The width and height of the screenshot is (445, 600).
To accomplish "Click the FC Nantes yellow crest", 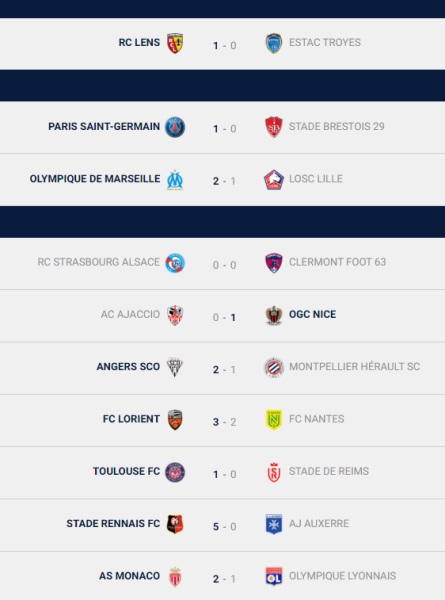I will point(274,420).
